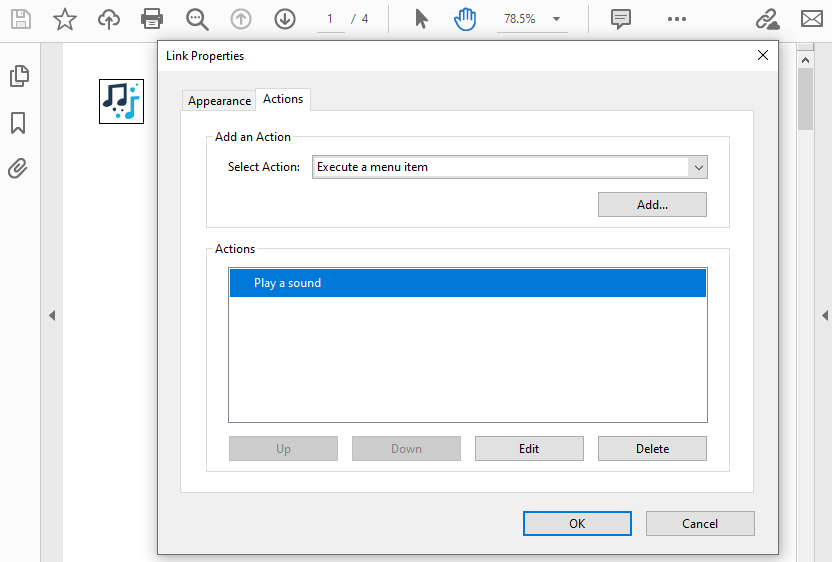The height and width of the screenshot is (562, 832).
Task: Click the magnifier search icon
Action: pos(197,19)
